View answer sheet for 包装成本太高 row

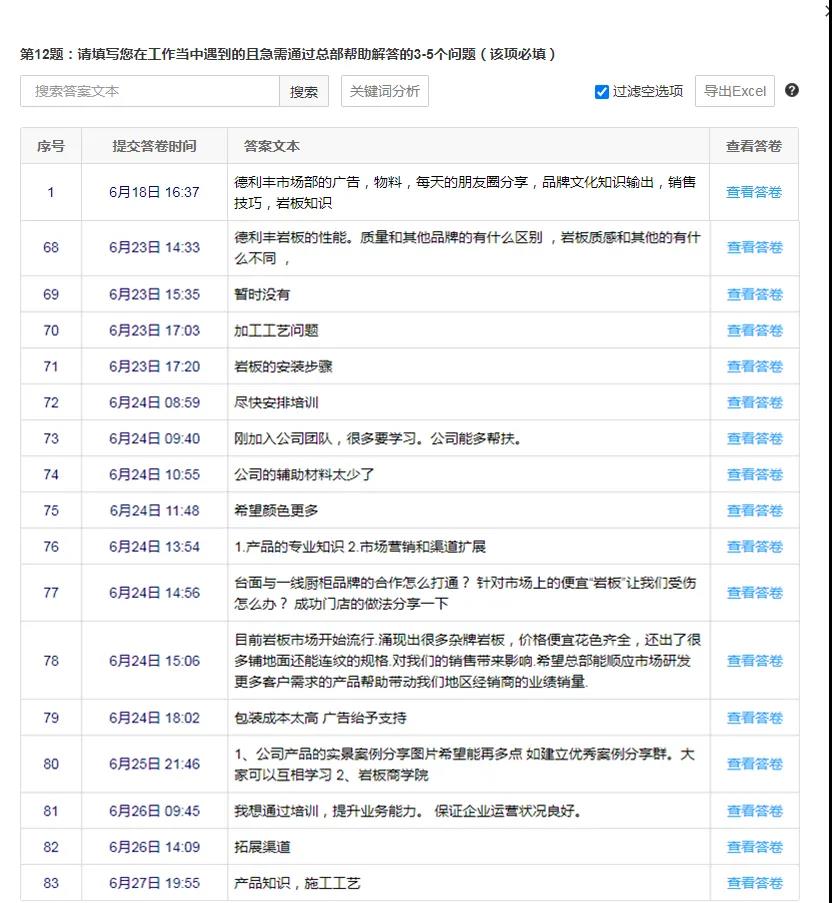(x=753, y=716)
